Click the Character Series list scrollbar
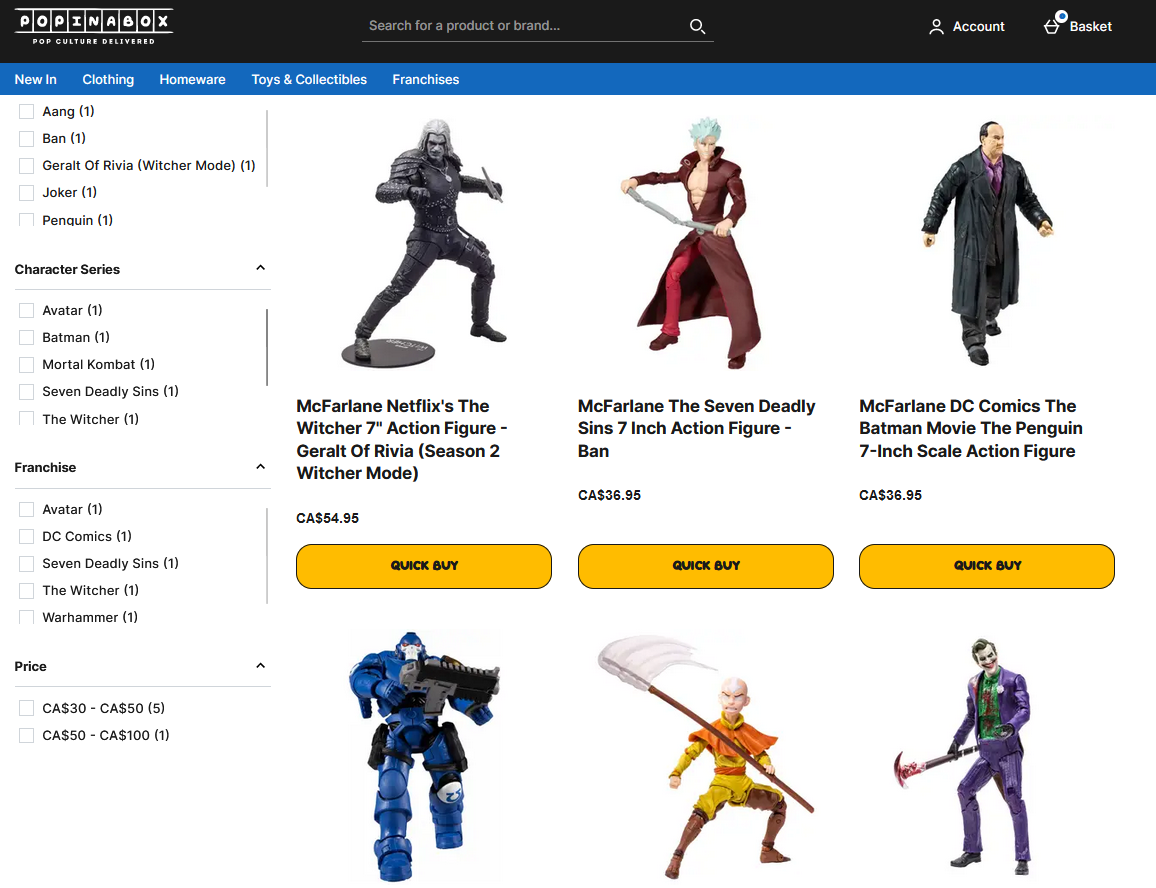The width and height of the screenshot is (1156, 888). point(267,347)
